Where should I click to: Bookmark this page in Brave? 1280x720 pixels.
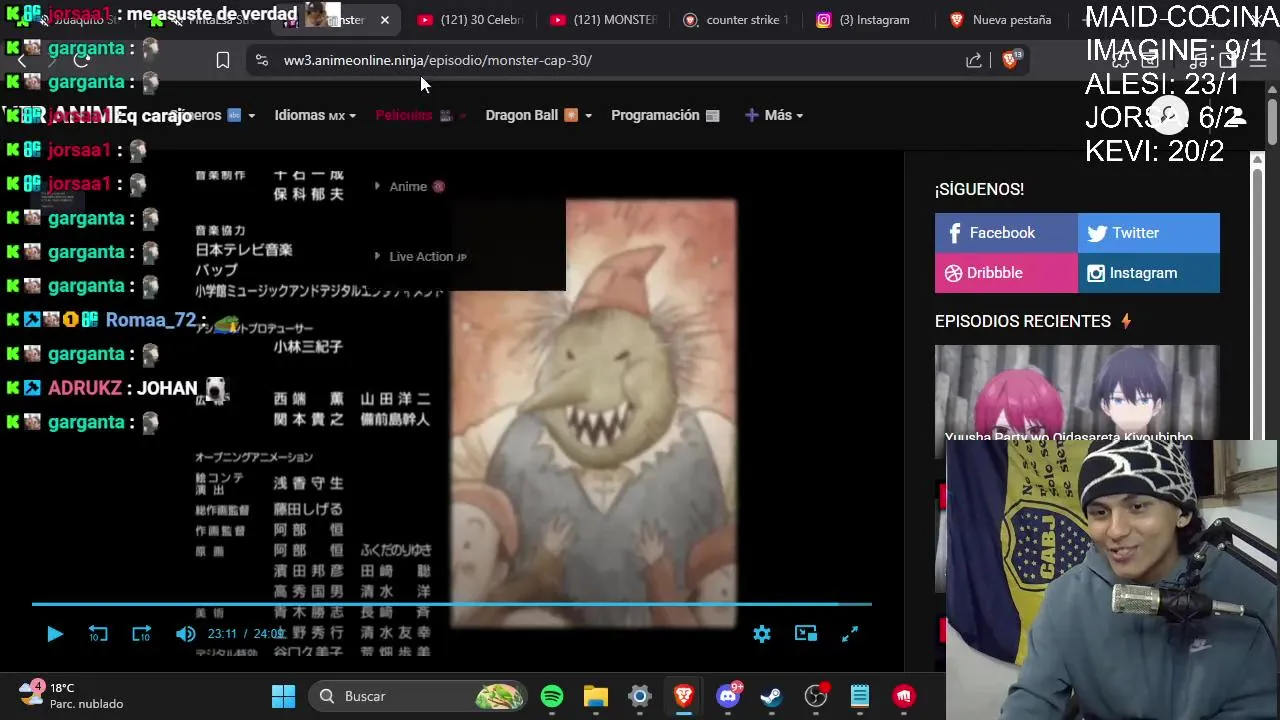point(223,60)
